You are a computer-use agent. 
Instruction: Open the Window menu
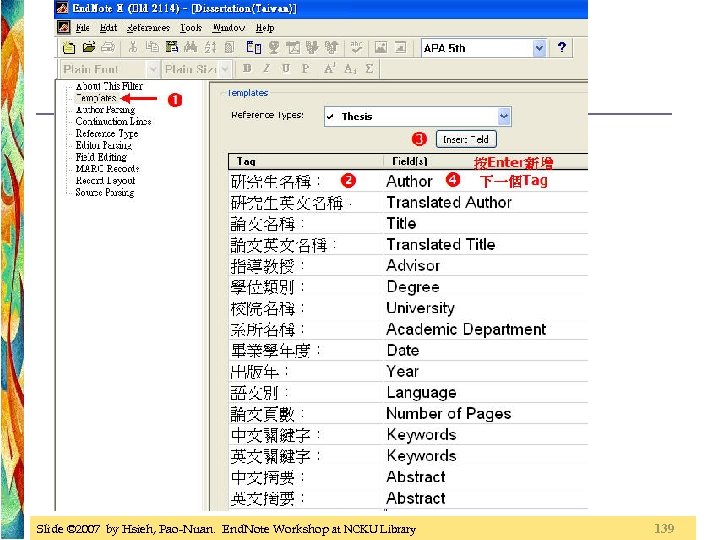(229, 28)
